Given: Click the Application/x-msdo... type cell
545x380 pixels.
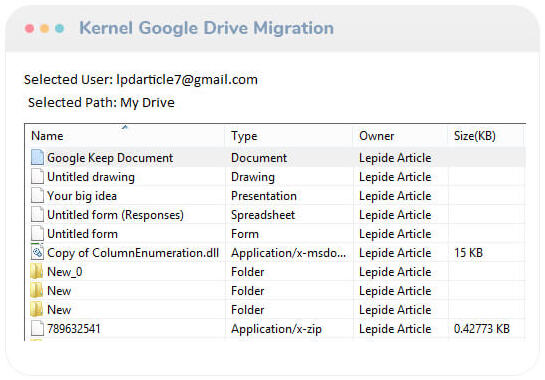Looking at the screenshot, I should (288, 253).
